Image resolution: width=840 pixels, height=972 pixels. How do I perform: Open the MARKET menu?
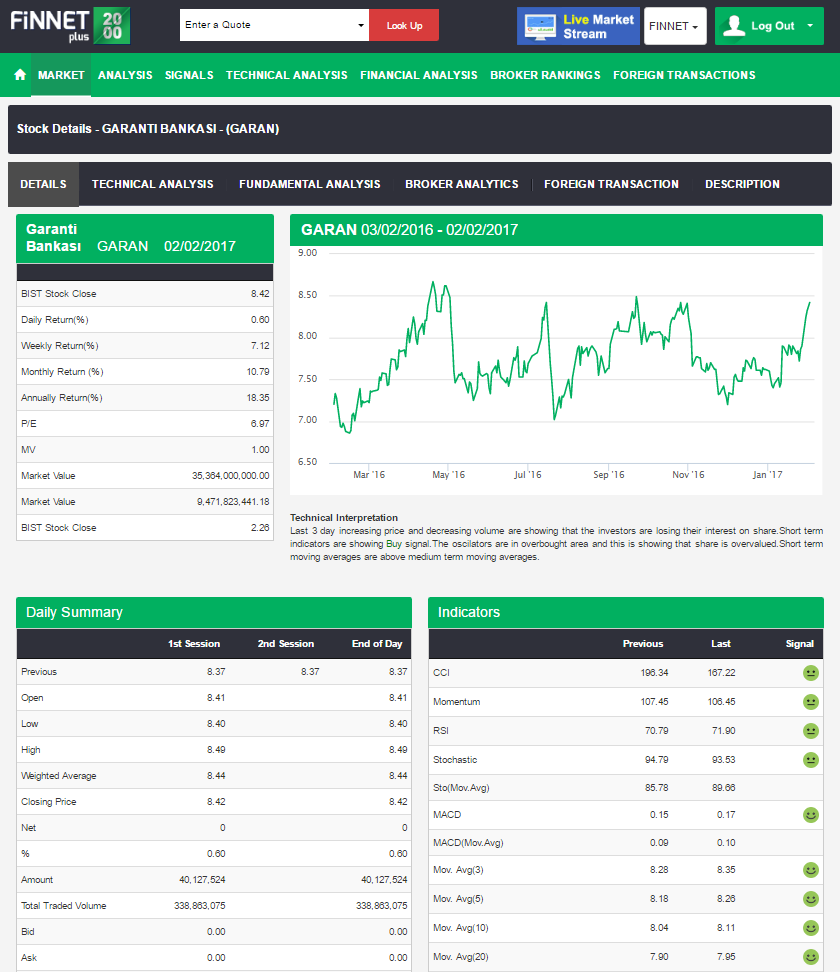pyautogui.click(x=61, y=75)
